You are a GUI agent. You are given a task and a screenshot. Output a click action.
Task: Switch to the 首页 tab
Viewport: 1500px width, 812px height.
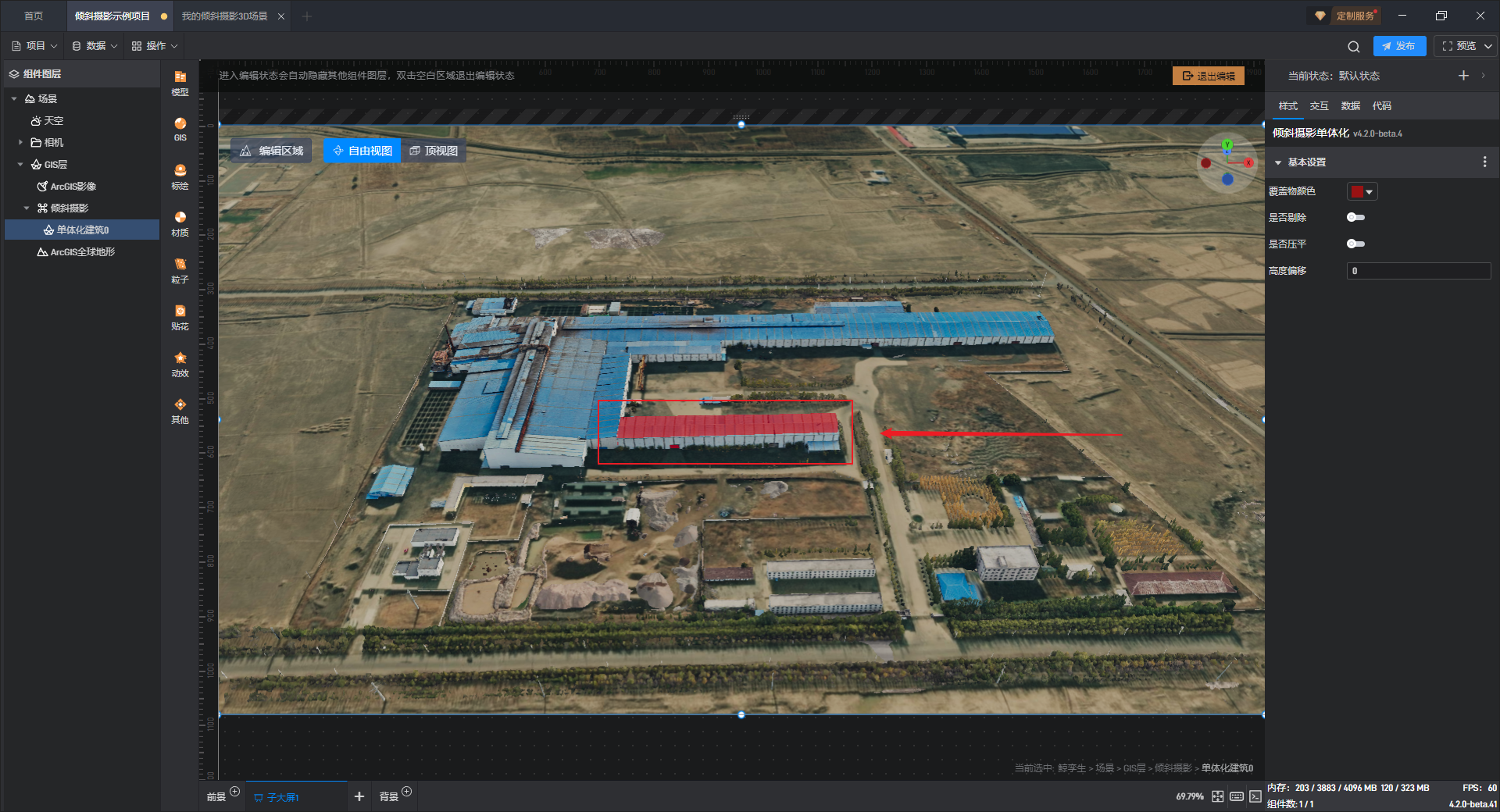point(34,16)
